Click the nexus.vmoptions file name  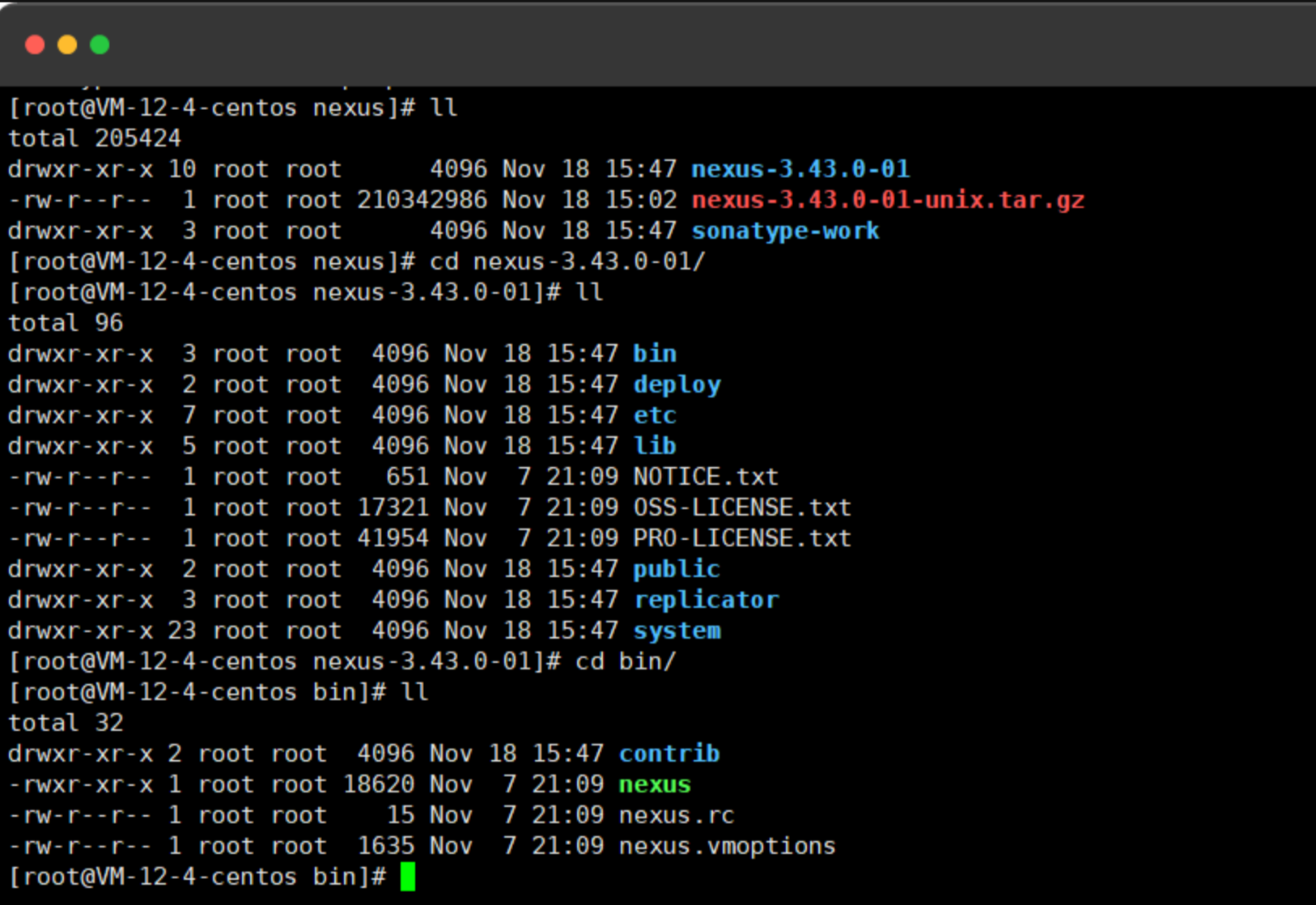[x=727, y=846]
